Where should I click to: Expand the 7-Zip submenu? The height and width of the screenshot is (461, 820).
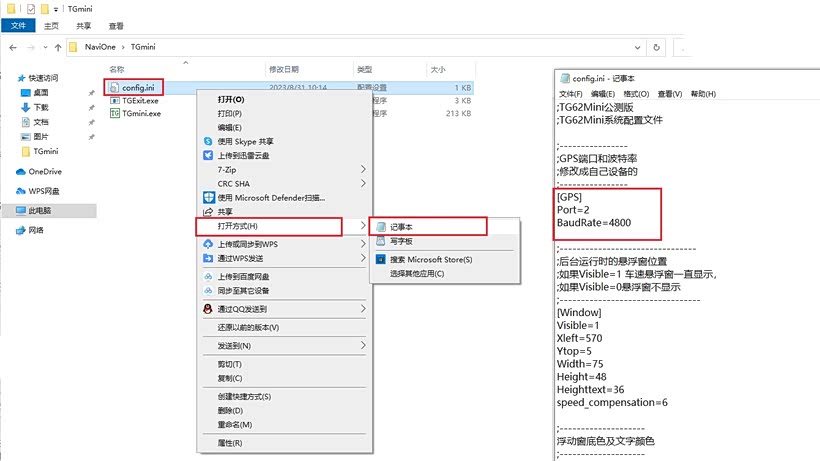coord(362,170)
